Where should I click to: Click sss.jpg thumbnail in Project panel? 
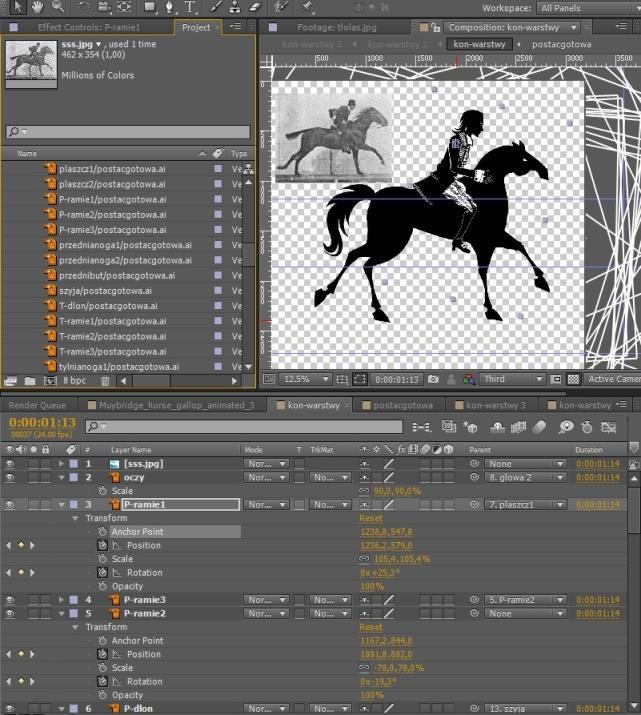31,63
